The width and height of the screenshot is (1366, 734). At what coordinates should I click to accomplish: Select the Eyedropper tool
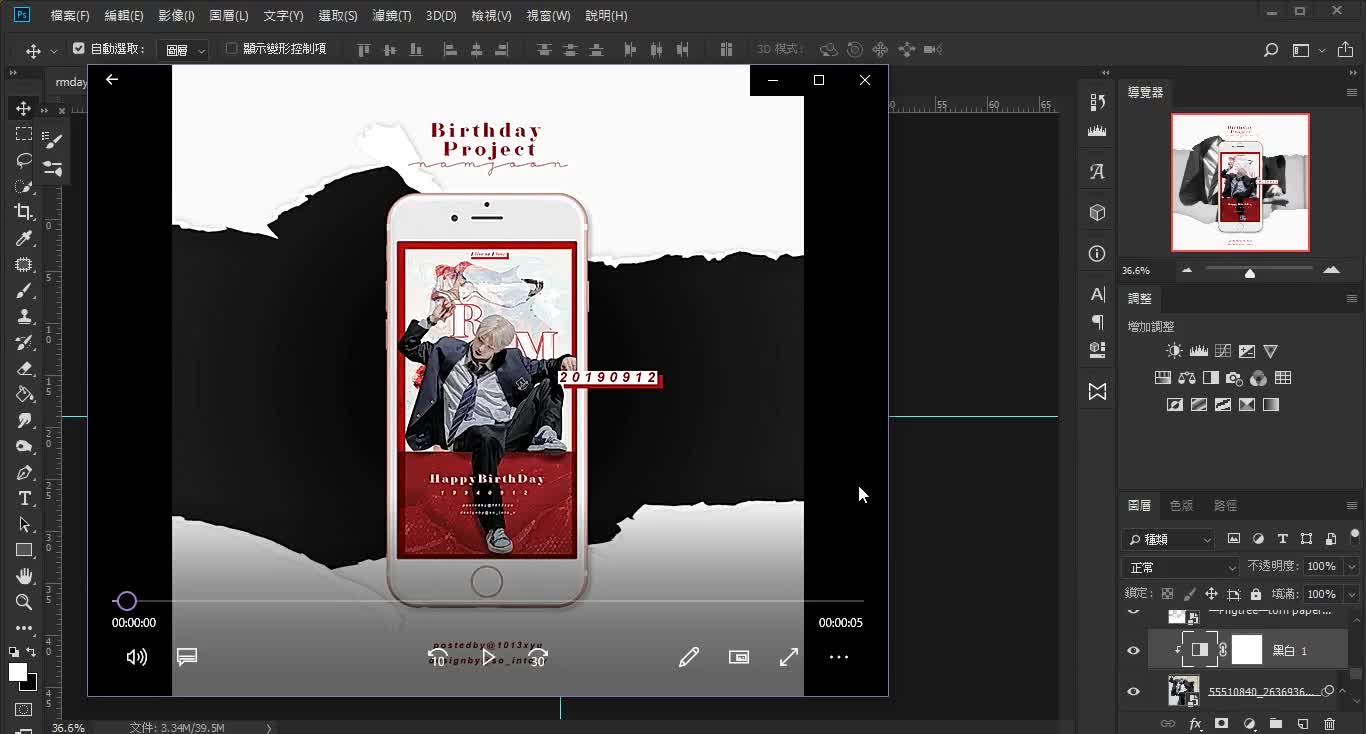(24, 238)
